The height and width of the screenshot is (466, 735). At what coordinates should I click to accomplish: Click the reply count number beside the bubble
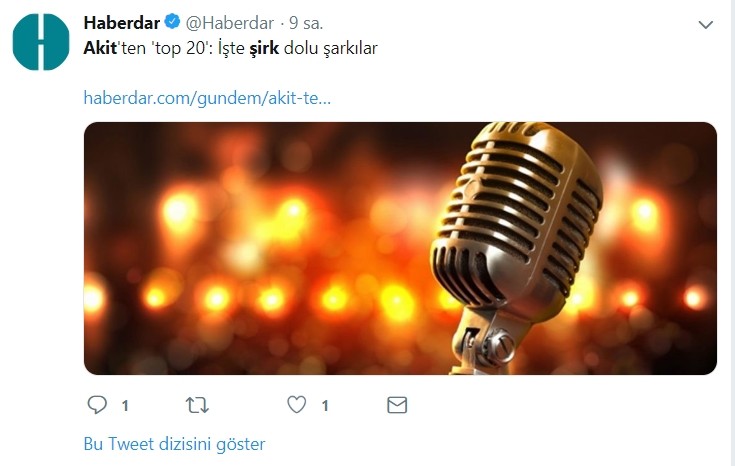pos(125,406)
